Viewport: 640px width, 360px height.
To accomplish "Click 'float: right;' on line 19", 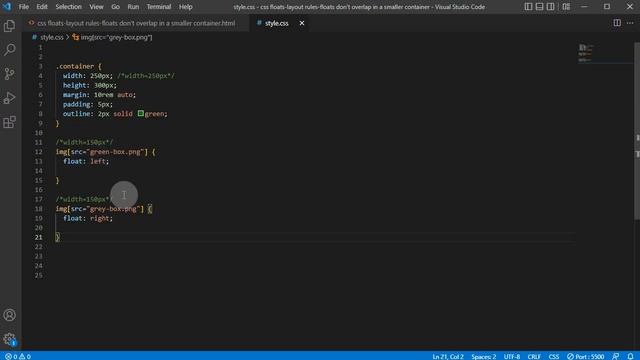I will pos(88,218).
